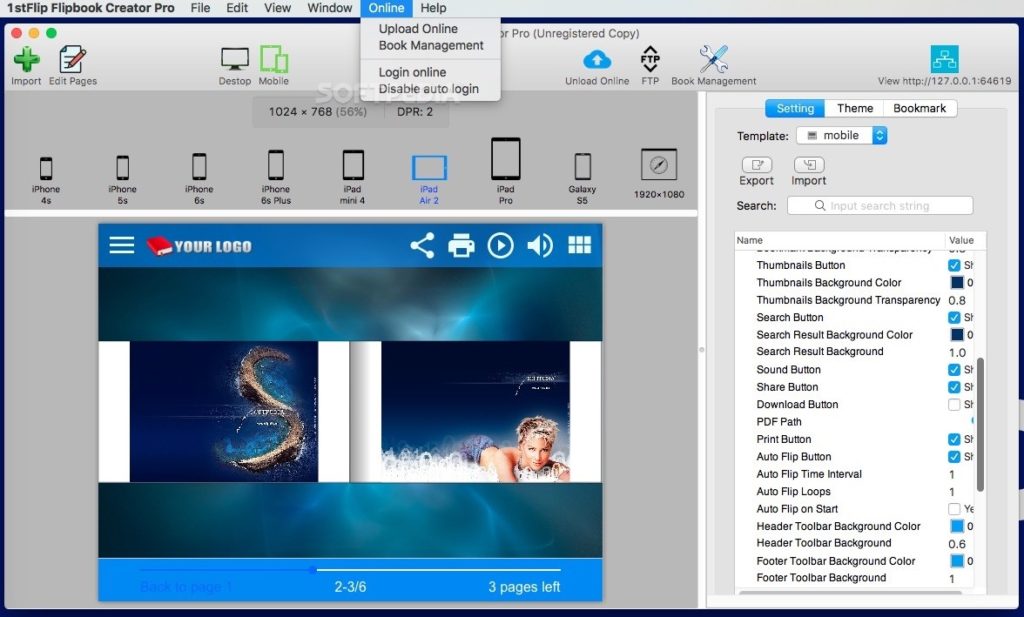This screenshot has height=617, width=1024.
Task: Click the 1024 × 768 resolution label
Action: pyautogui.click(x=317, y=112)
